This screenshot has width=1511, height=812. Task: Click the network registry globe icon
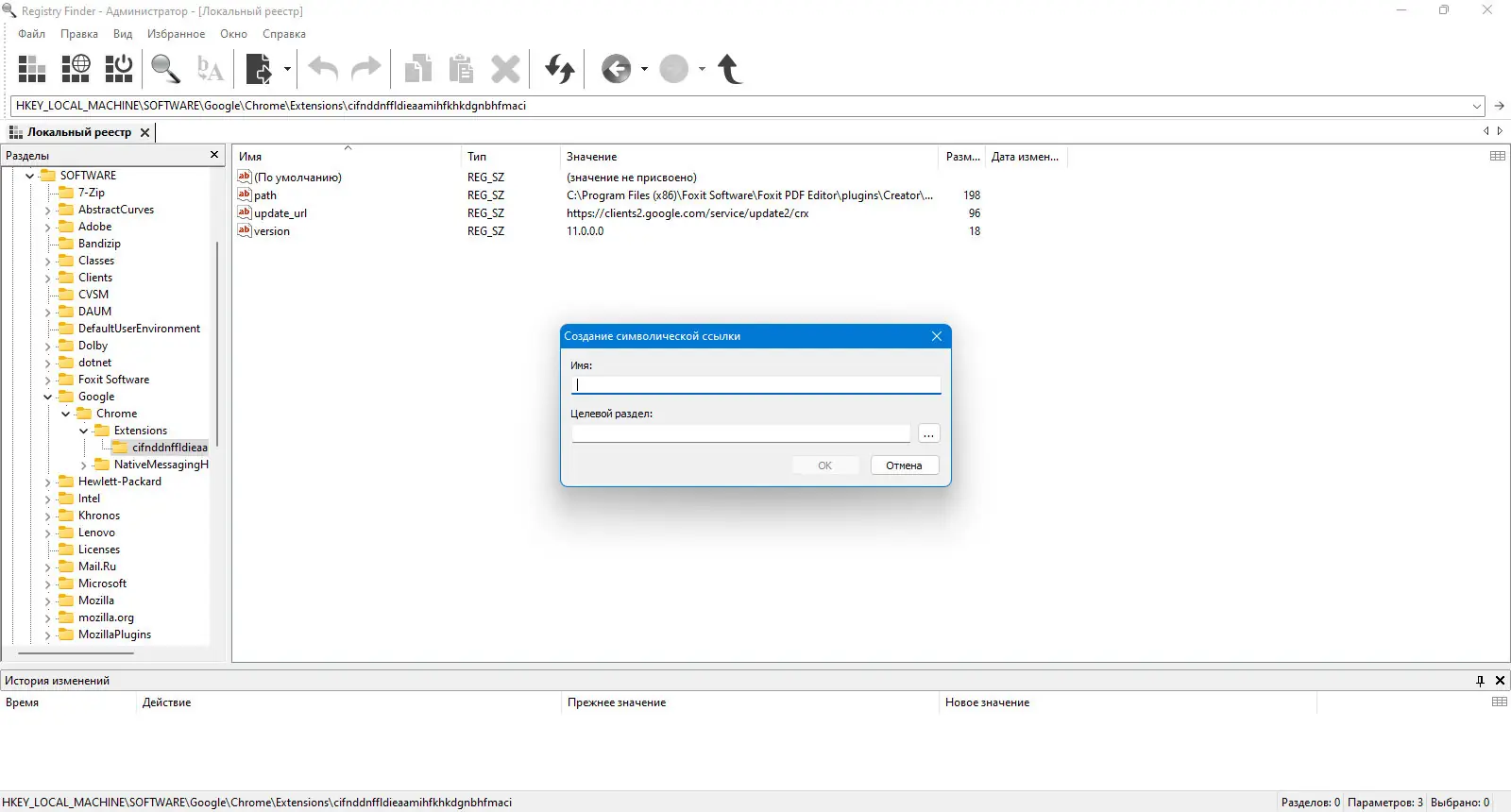pos(76,69)
